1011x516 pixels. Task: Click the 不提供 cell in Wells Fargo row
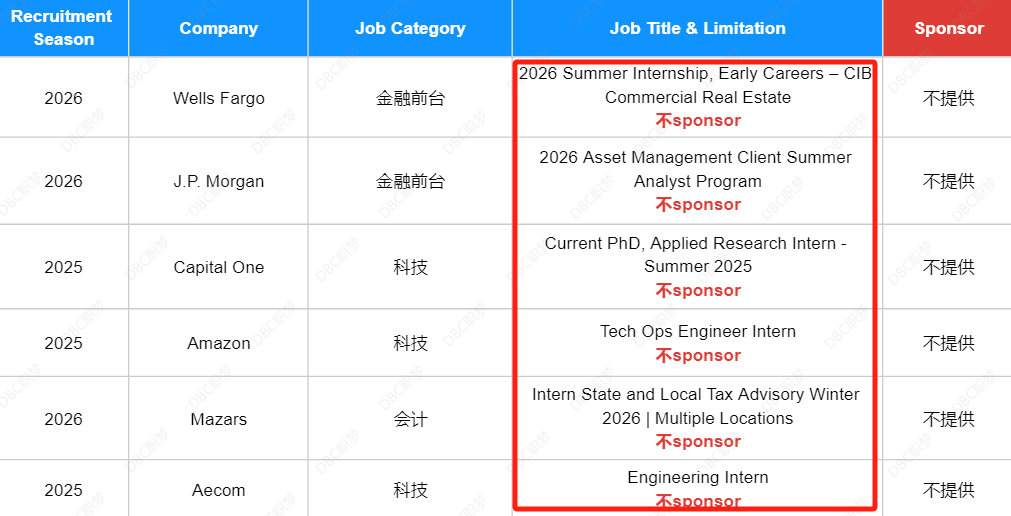click(948, 98)
